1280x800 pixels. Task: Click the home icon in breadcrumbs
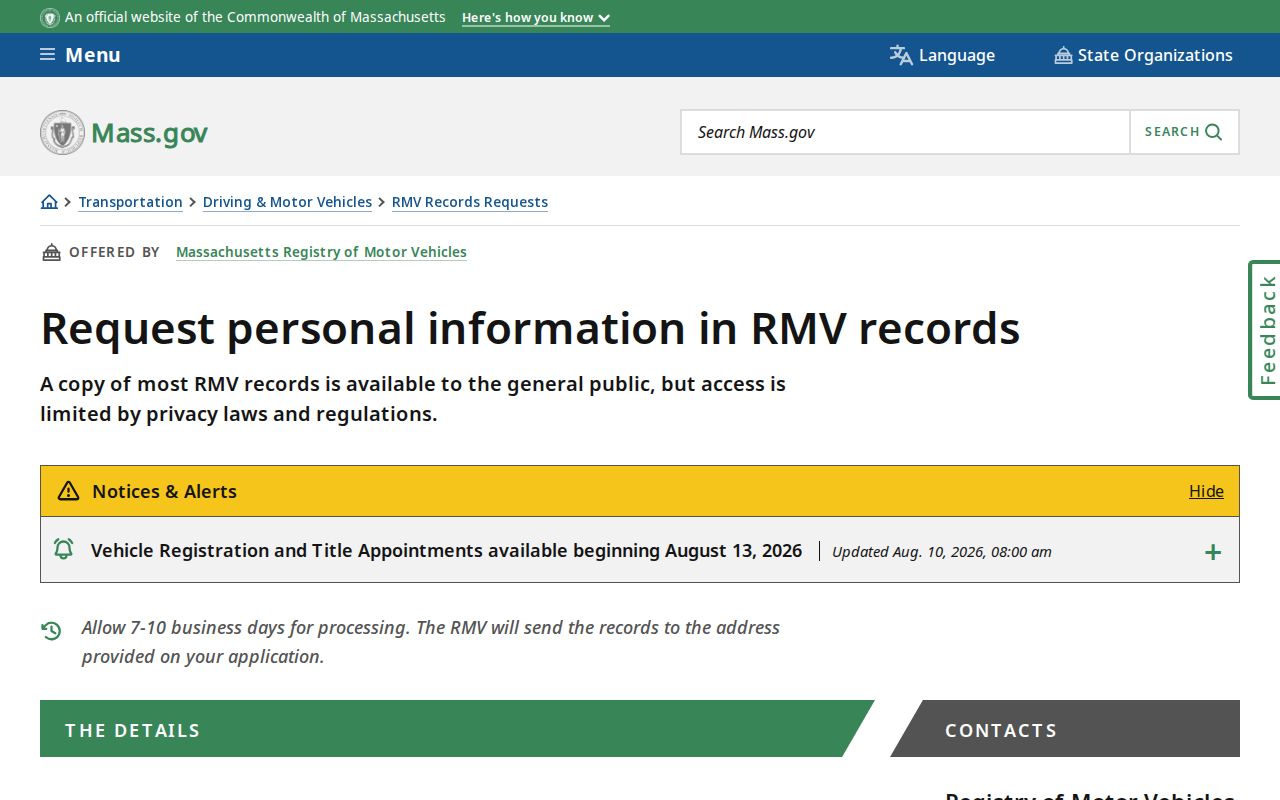pos(49,202)
